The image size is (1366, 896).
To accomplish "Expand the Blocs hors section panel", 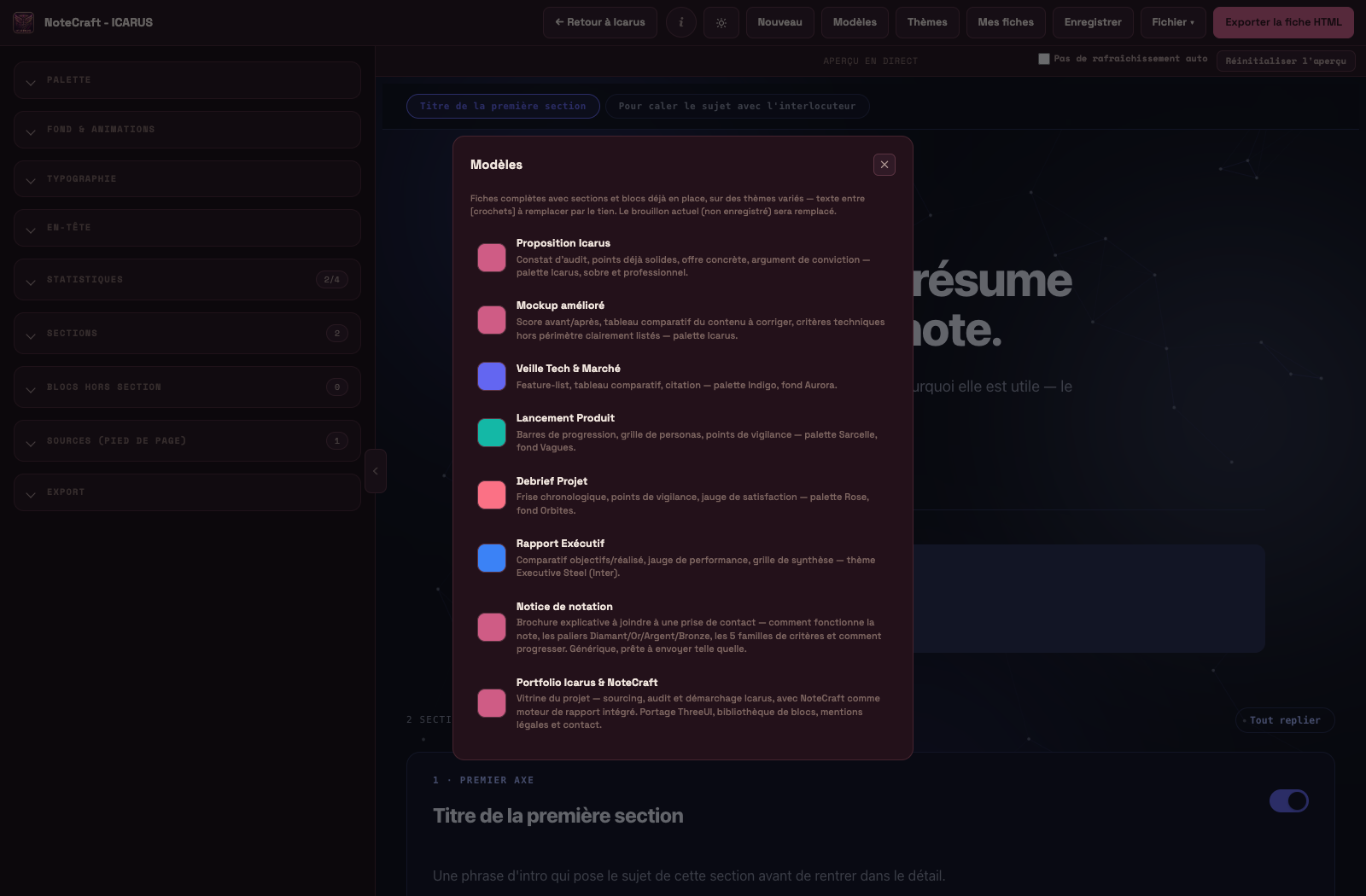I will 187,387.
